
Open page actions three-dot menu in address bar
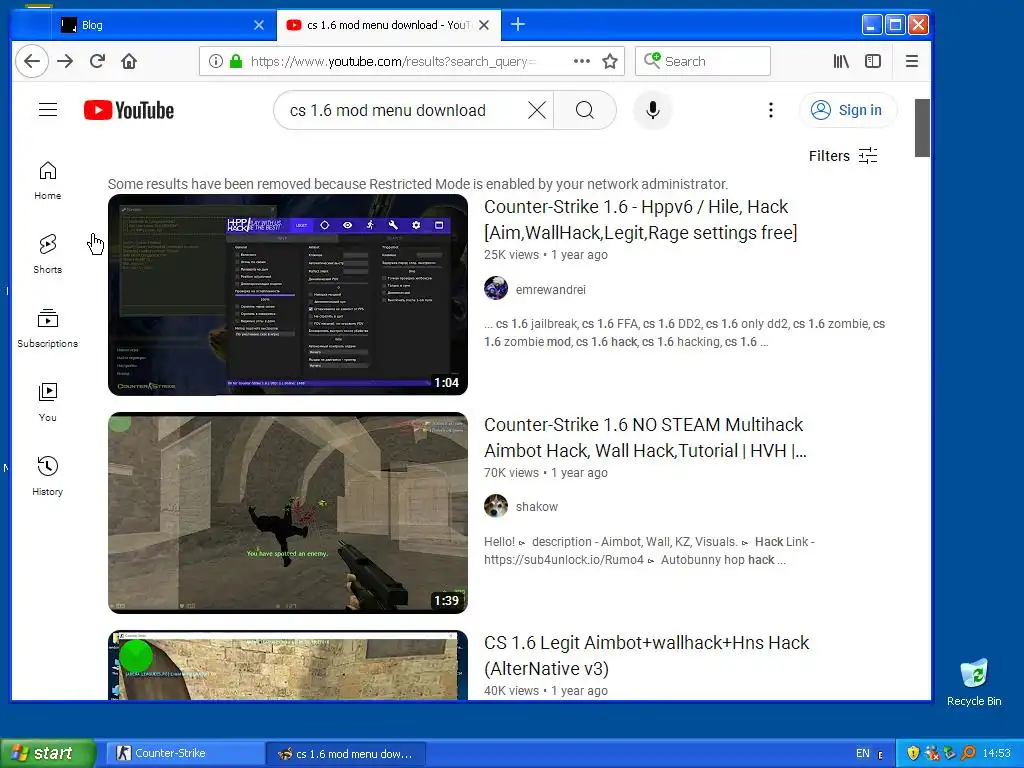pos(581,61)
